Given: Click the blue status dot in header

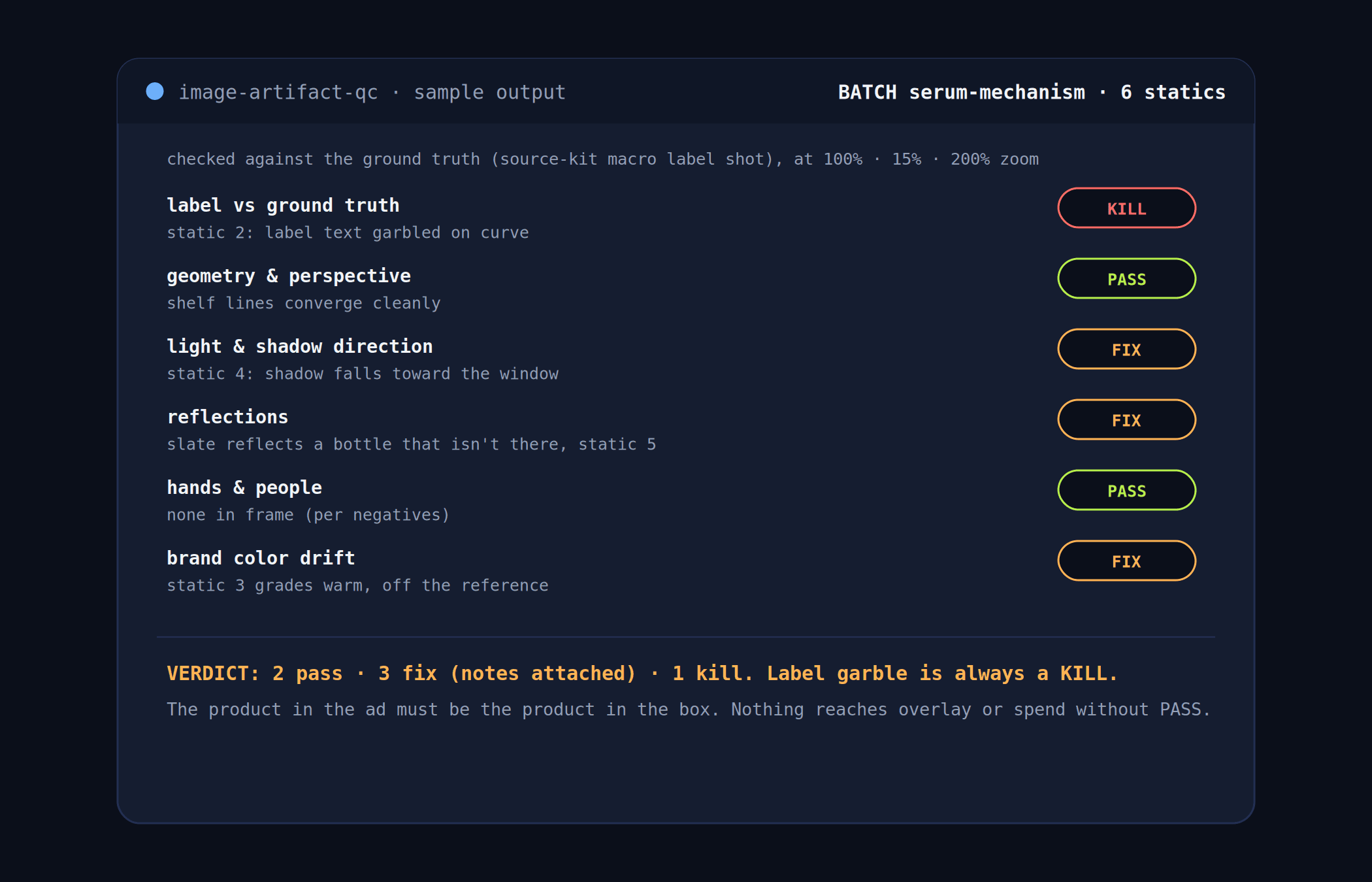Looking at the screenshot, I should (155, 91).
